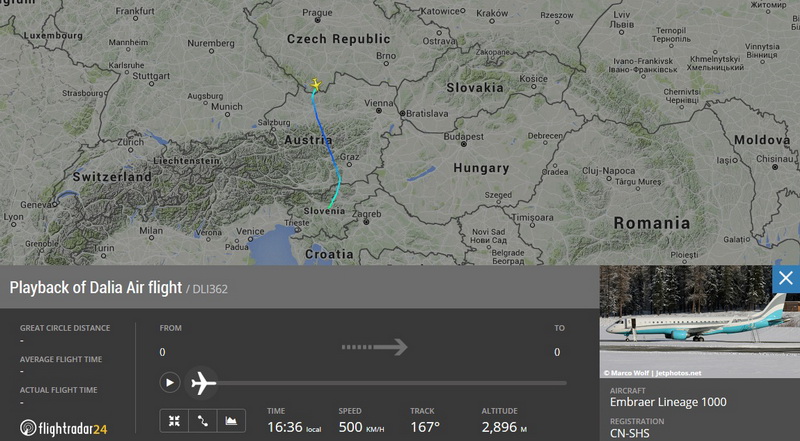Screen dimensions: 800x441
Task: Open the Embraer Lineage aircraft photo
Action: pyautogui.click(x=699, y=321)
